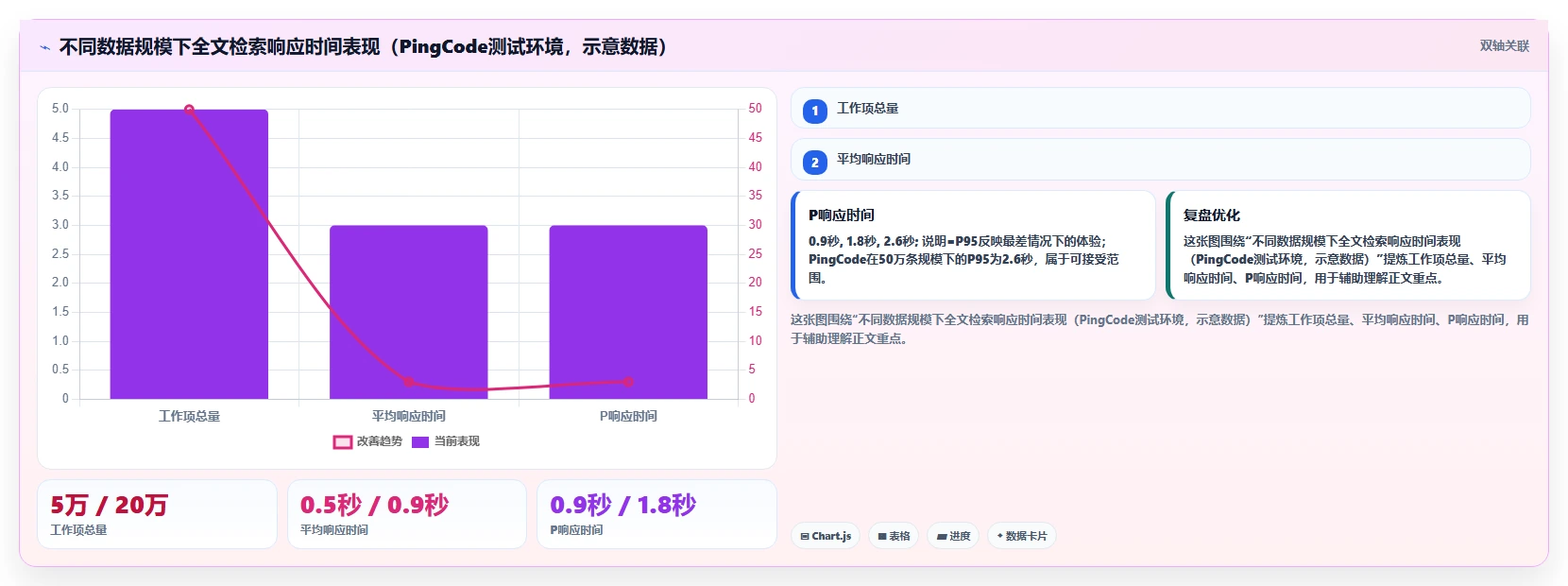Viewport: 1568px width, 586px height.
Task: Click the P响应时间 x-axis label
Action: pos(628,416)
